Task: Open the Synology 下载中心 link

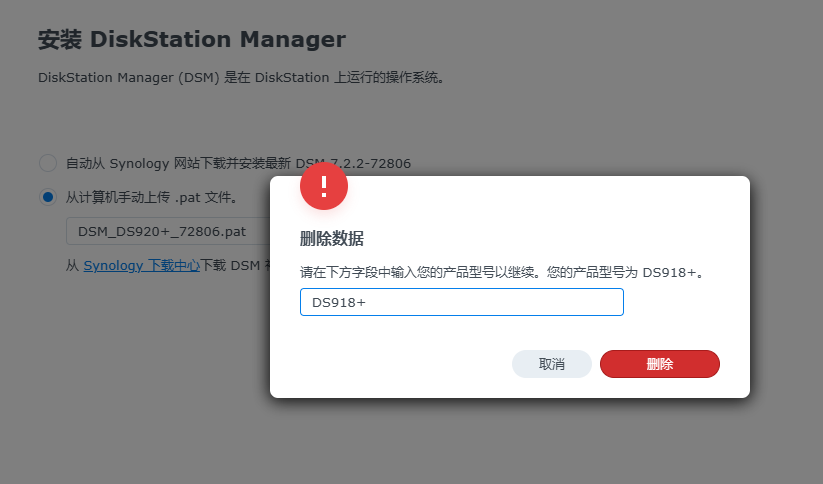Action: (x=142, y=266)
